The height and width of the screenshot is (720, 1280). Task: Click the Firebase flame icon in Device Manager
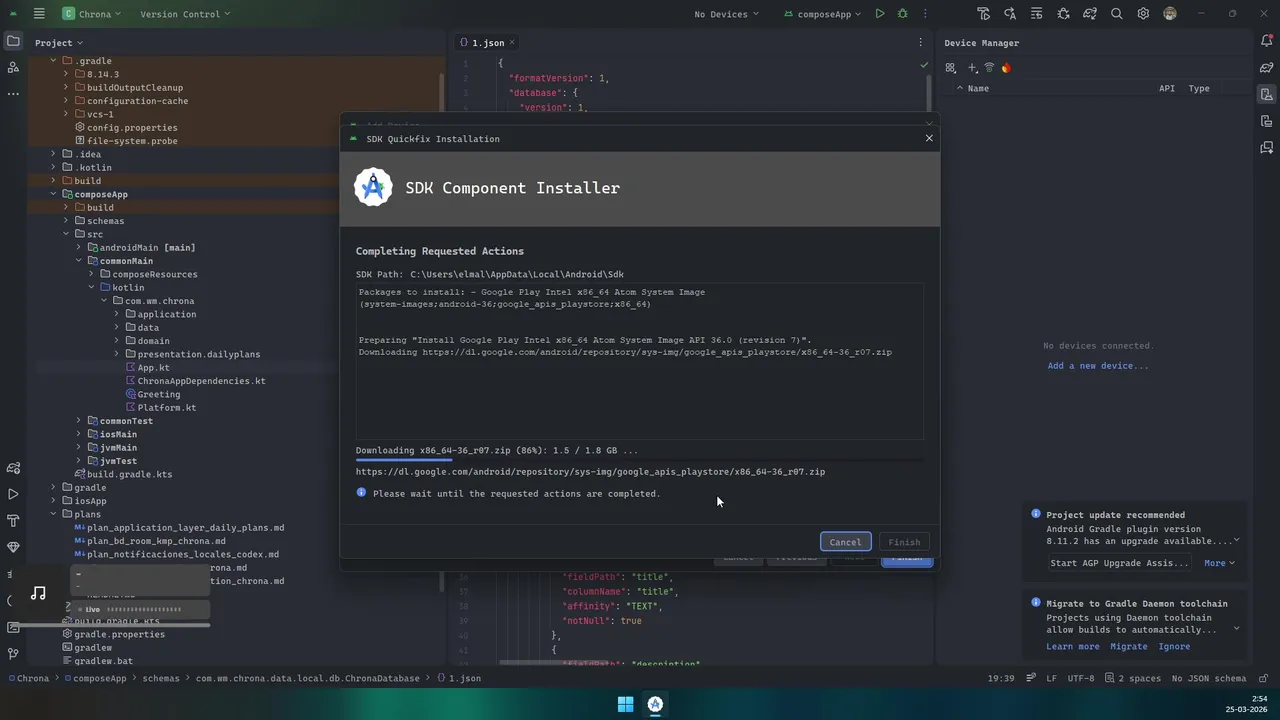click(1006, 68)
